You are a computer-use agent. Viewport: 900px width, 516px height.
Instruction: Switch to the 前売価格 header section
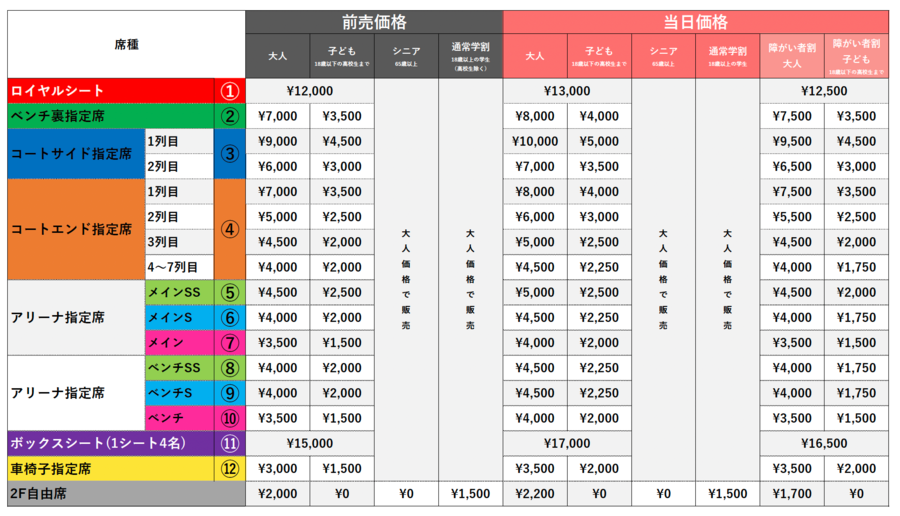[x=374, y=22]
